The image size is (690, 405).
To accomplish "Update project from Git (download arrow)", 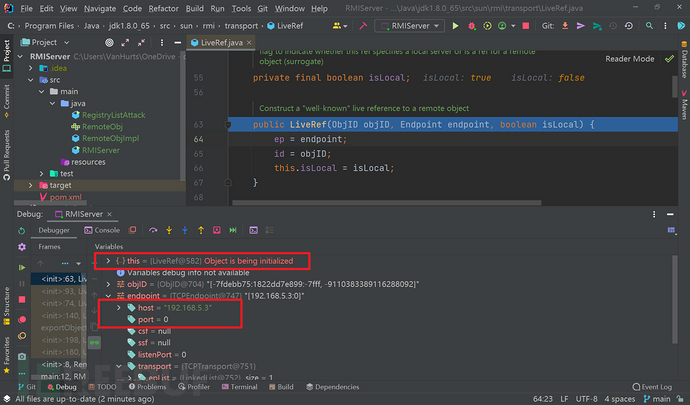I will click(x=565, y=26).
